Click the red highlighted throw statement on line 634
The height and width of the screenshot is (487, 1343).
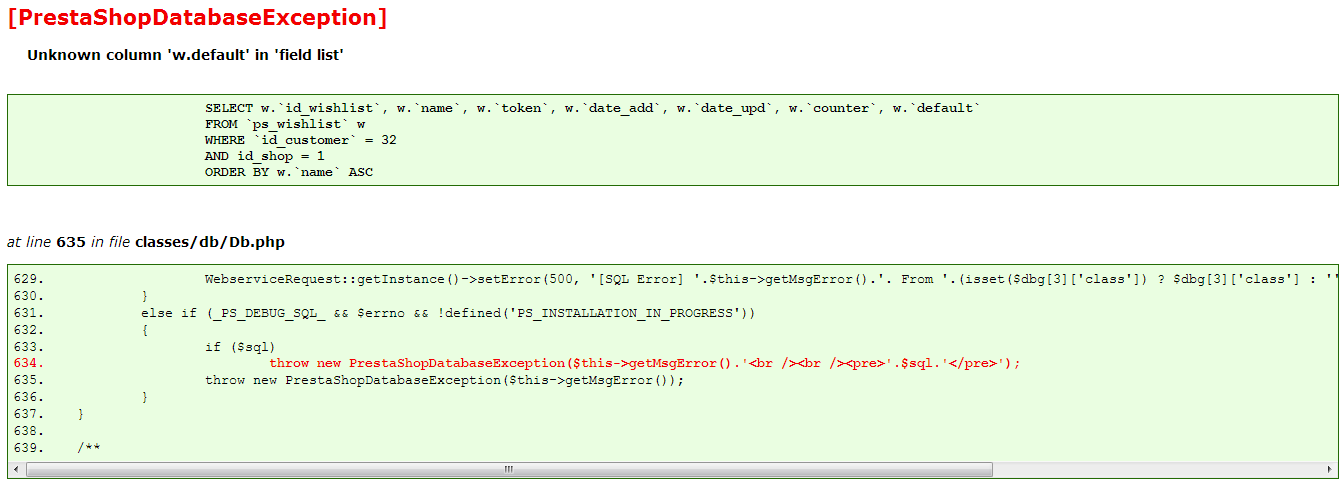pos(645,364)
